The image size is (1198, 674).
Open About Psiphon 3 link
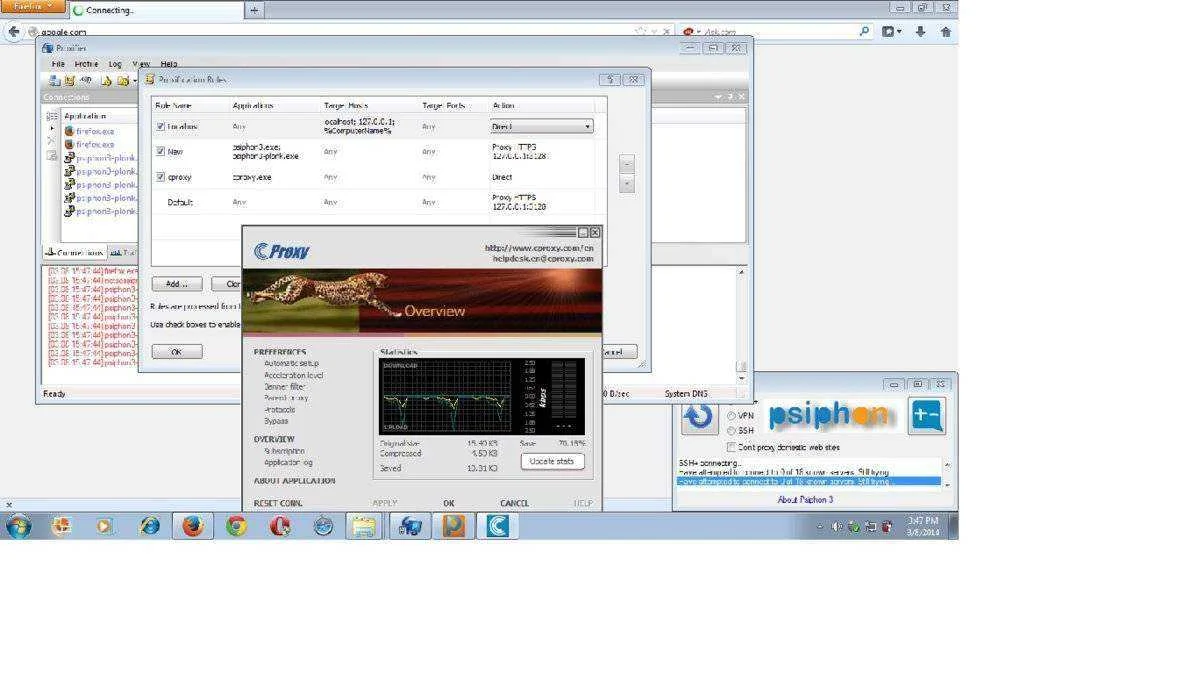805,500
